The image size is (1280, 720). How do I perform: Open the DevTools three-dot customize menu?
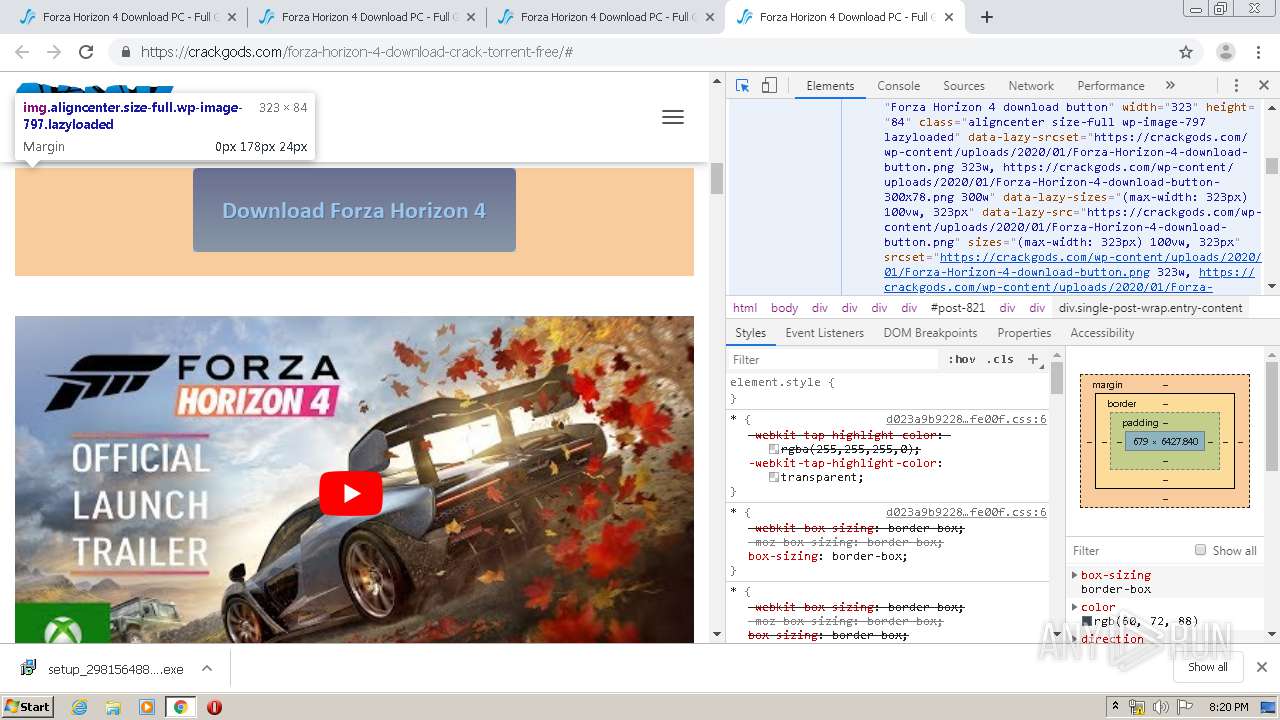pyautogui.click(x=1236, y=86)
